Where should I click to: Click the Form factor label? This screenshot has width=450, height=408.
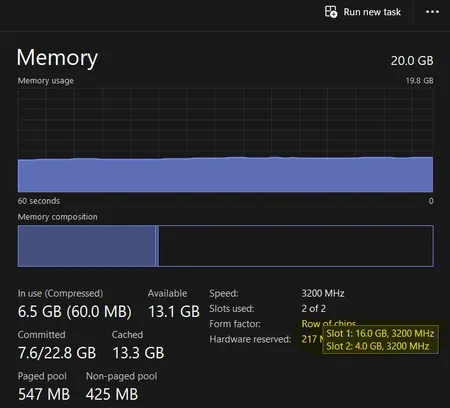235,324
